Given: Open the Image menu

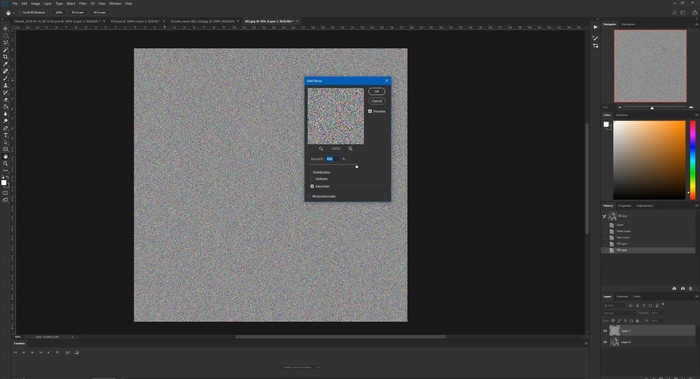Looking at the screenshot, I should 35,4.
